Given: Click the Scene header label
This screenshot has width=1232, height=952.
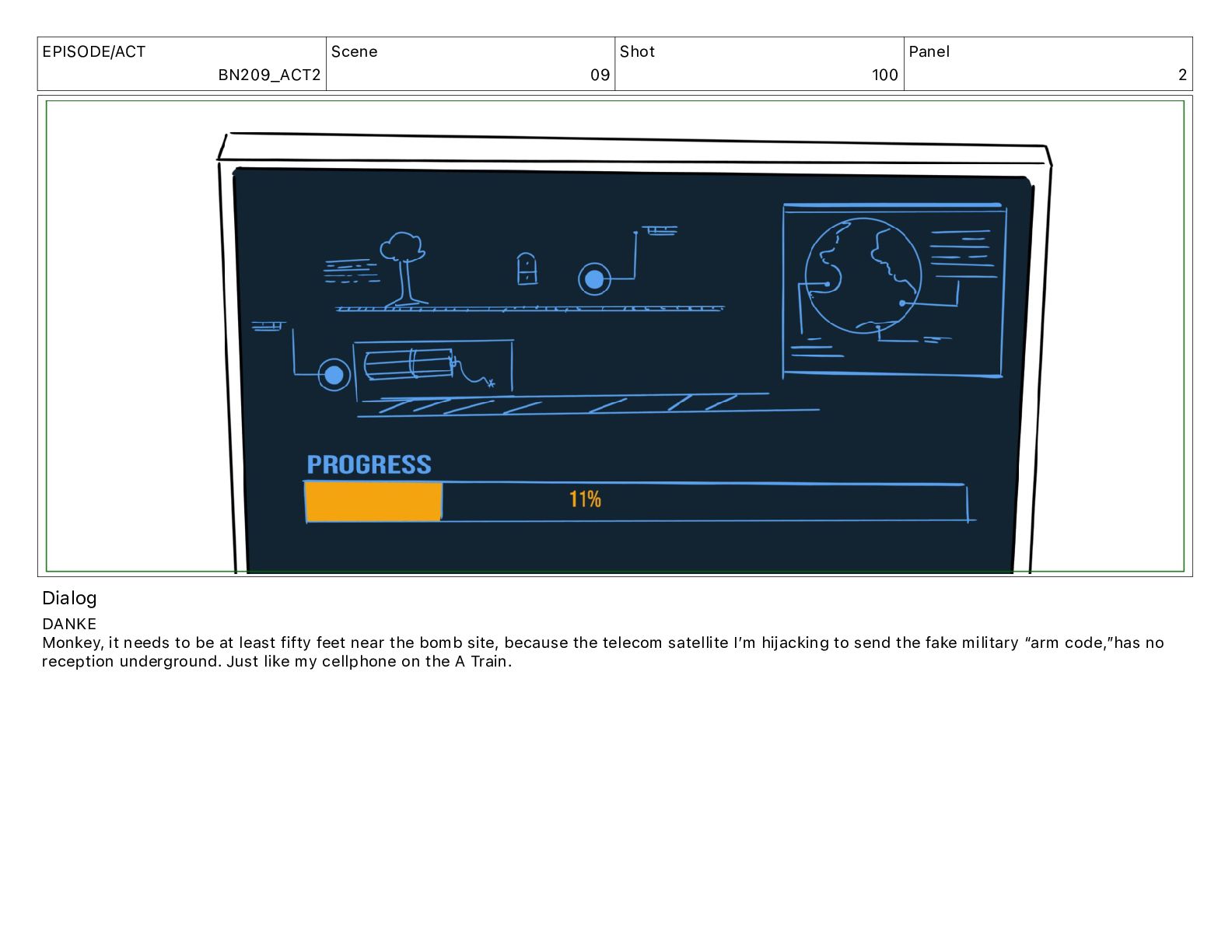Looking at the screenshot, I should (355, 51).
